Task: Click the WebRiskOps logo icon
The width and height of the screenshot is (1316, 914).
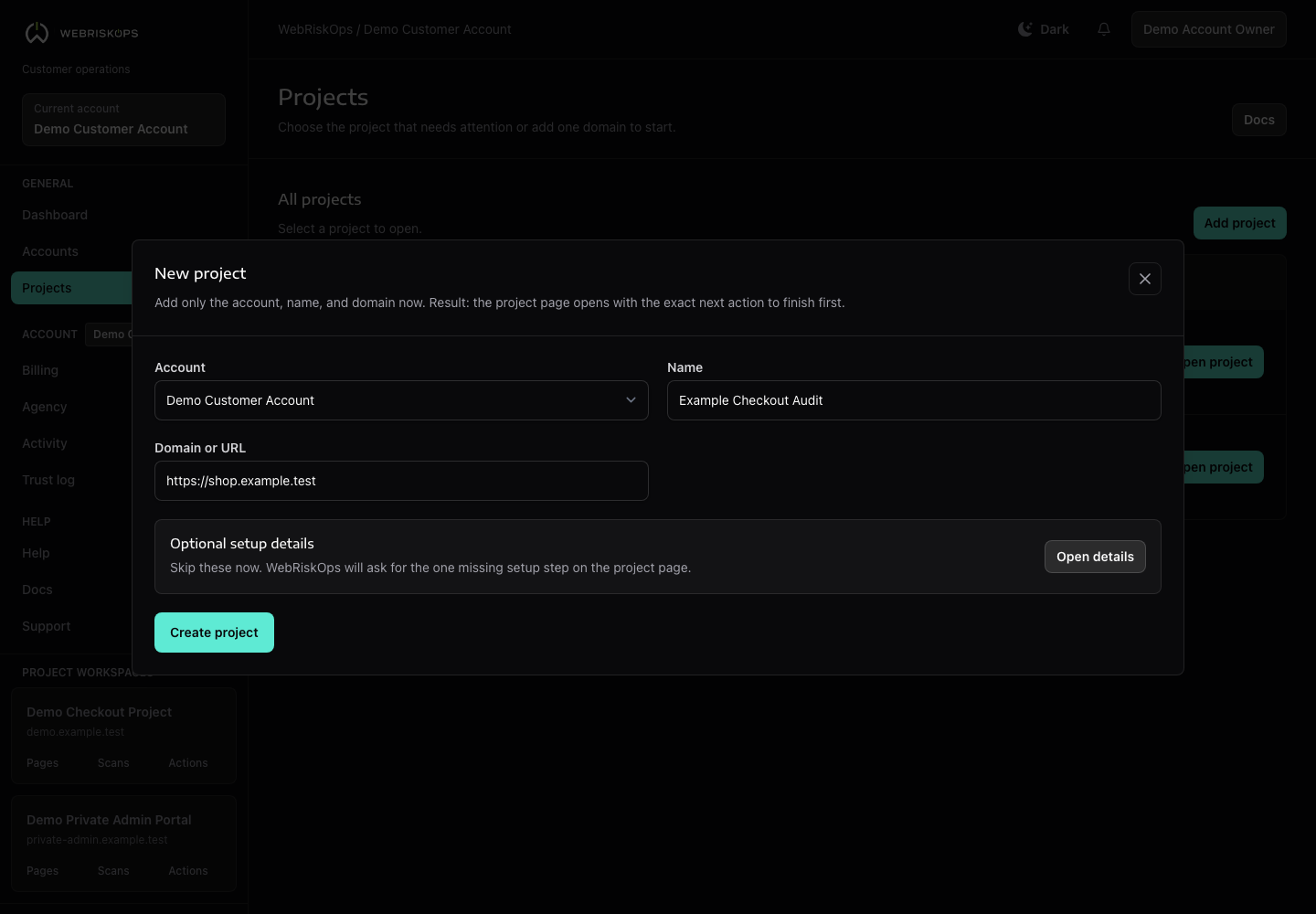Action: click(37, 33)
